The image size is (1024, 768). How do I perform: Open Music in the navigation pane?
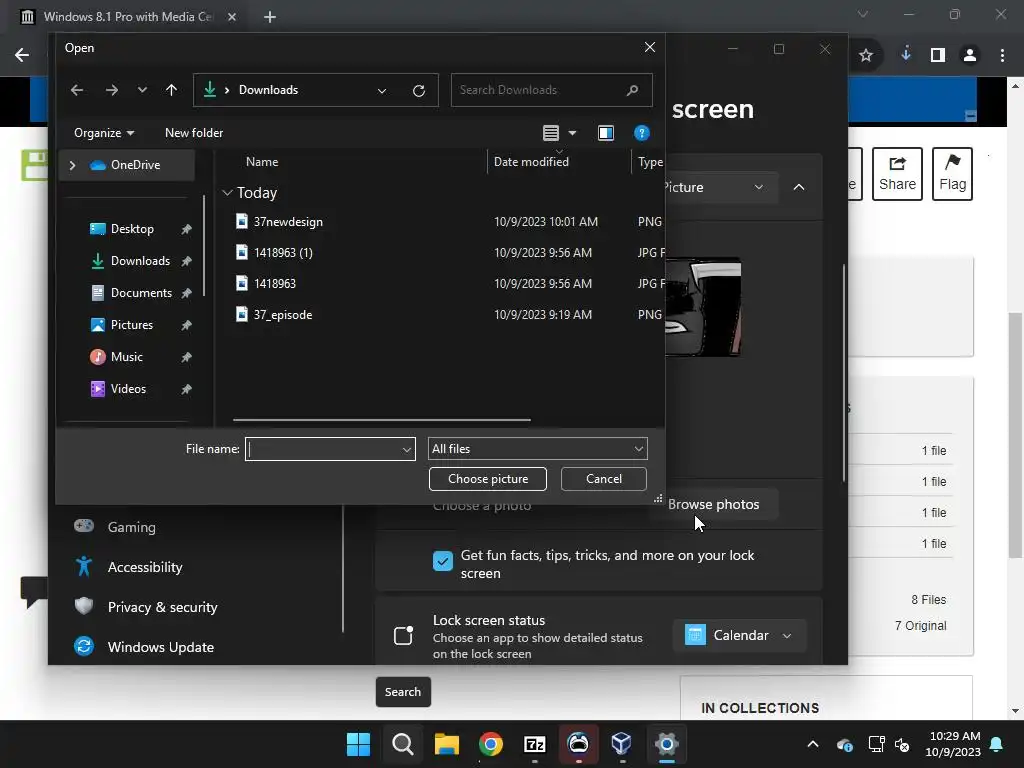pyautogui.click(x=126, y=357)
